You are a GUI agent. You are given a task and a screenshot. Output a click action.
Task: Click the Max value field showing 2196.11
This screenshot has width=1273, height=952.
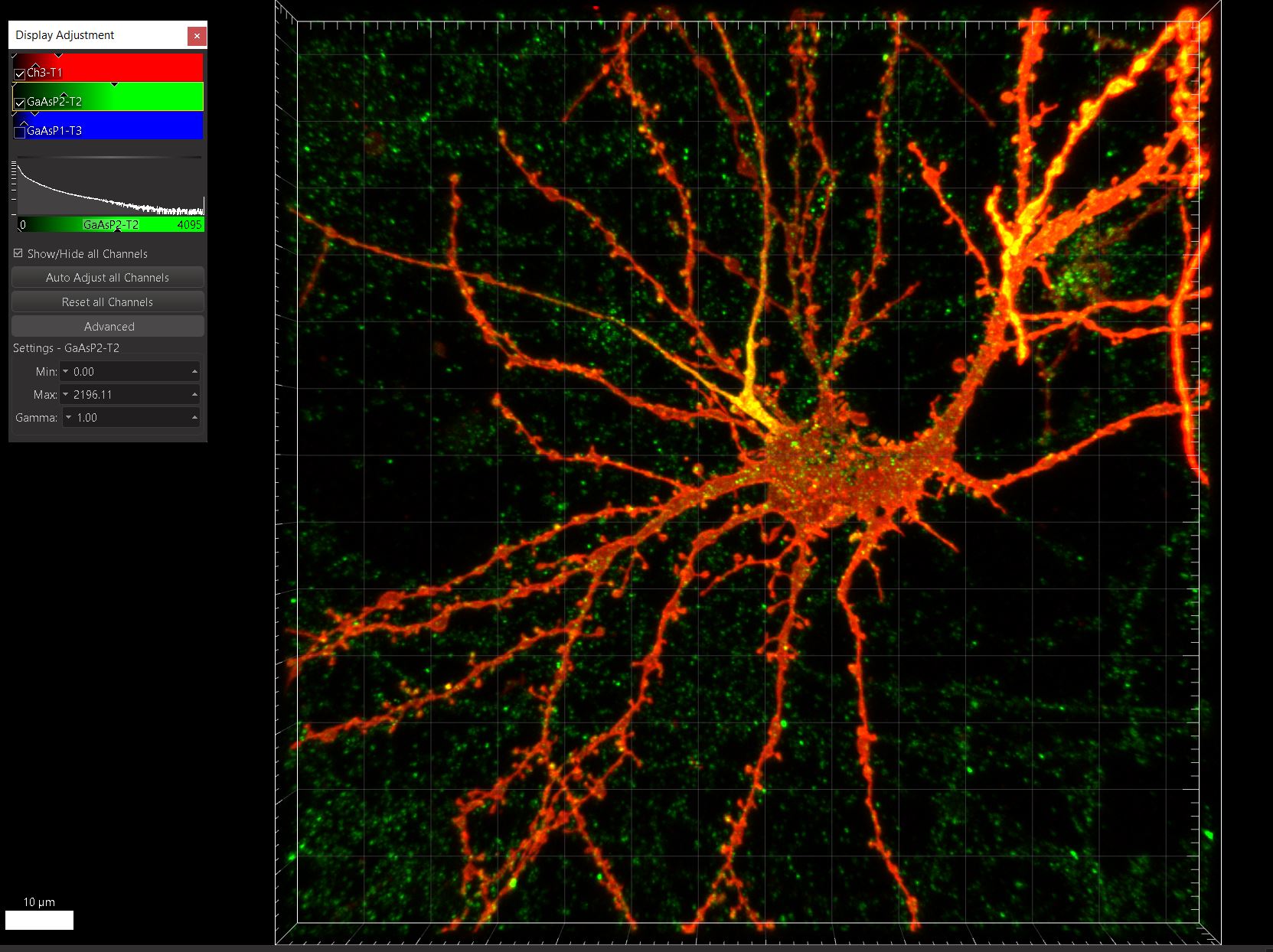pos(130,394)
